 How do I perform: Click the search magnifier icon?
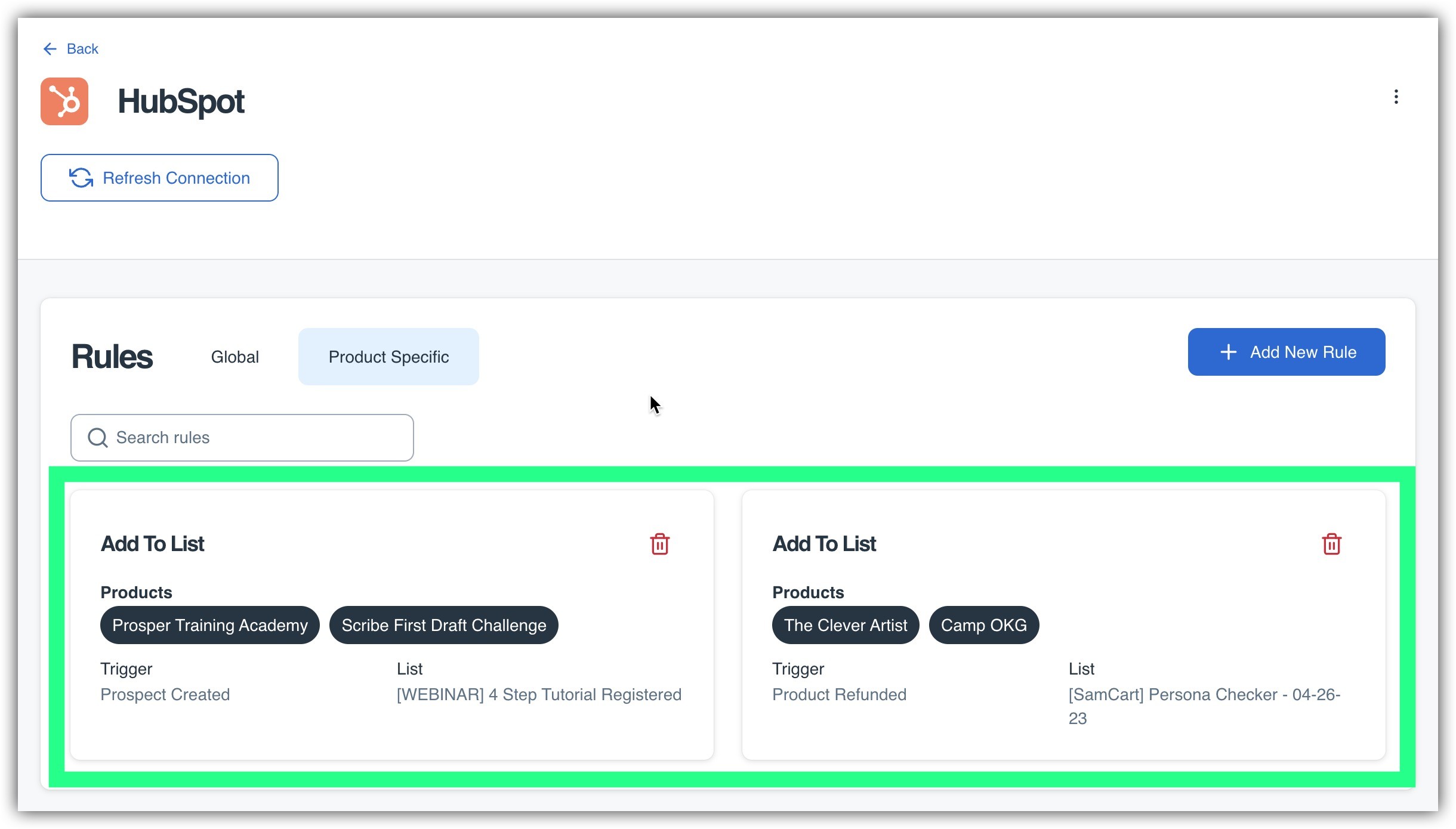97,438
